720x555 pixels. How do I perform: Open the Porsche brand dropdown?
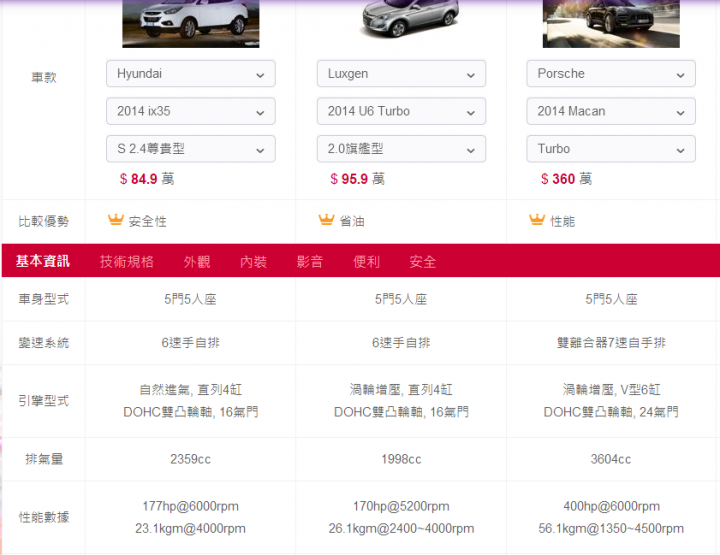[611, 73]
